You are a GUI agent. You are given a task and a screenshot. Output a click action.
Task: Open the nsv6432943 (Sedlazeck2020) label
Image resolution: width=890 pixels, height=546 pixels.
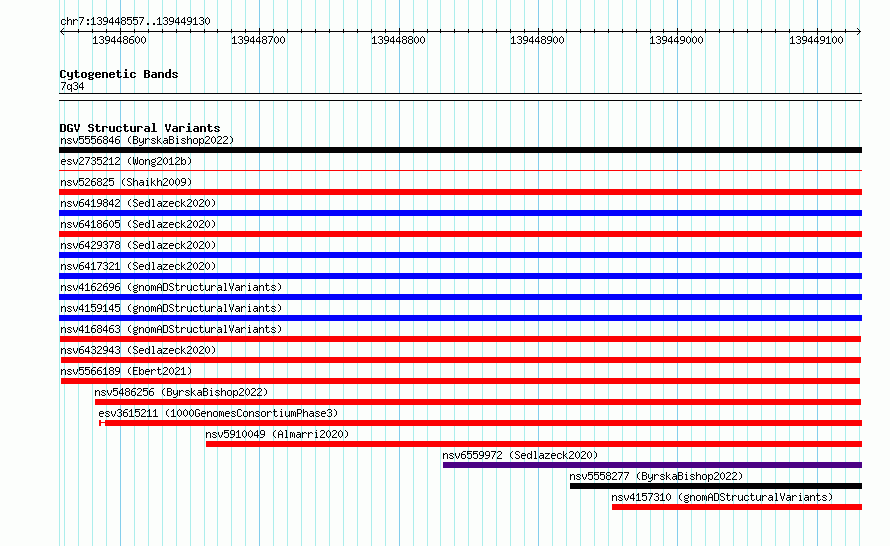pos(138,350)
